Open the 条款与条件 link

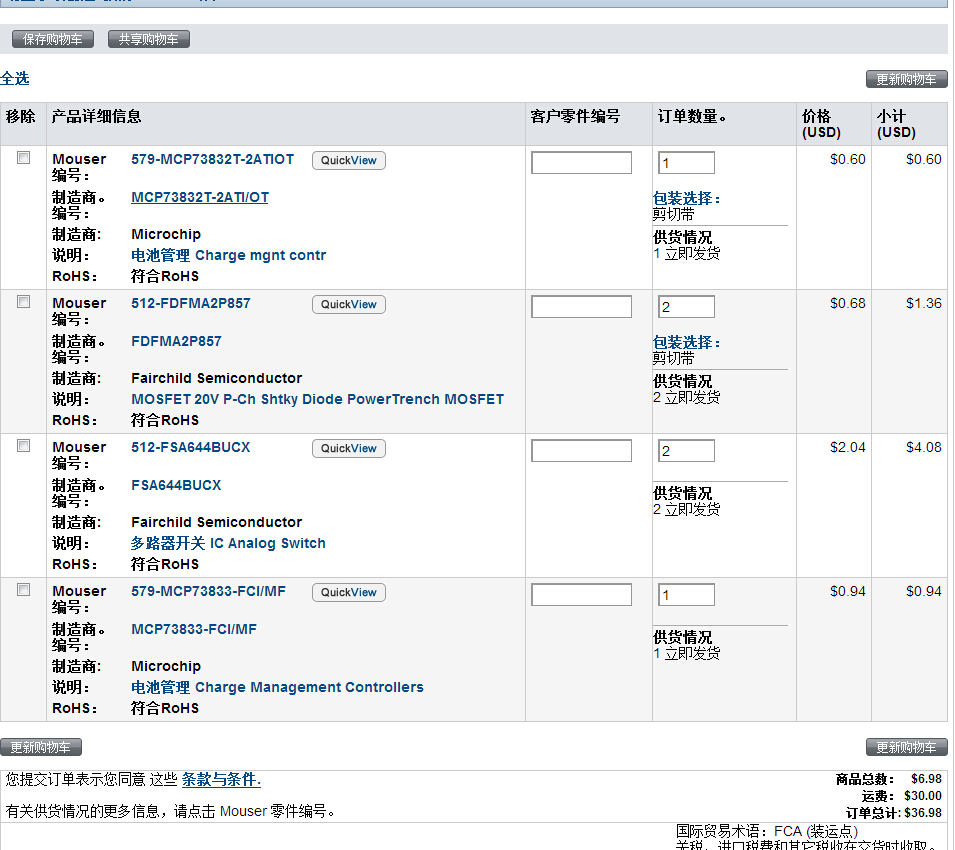pos(221,779)
